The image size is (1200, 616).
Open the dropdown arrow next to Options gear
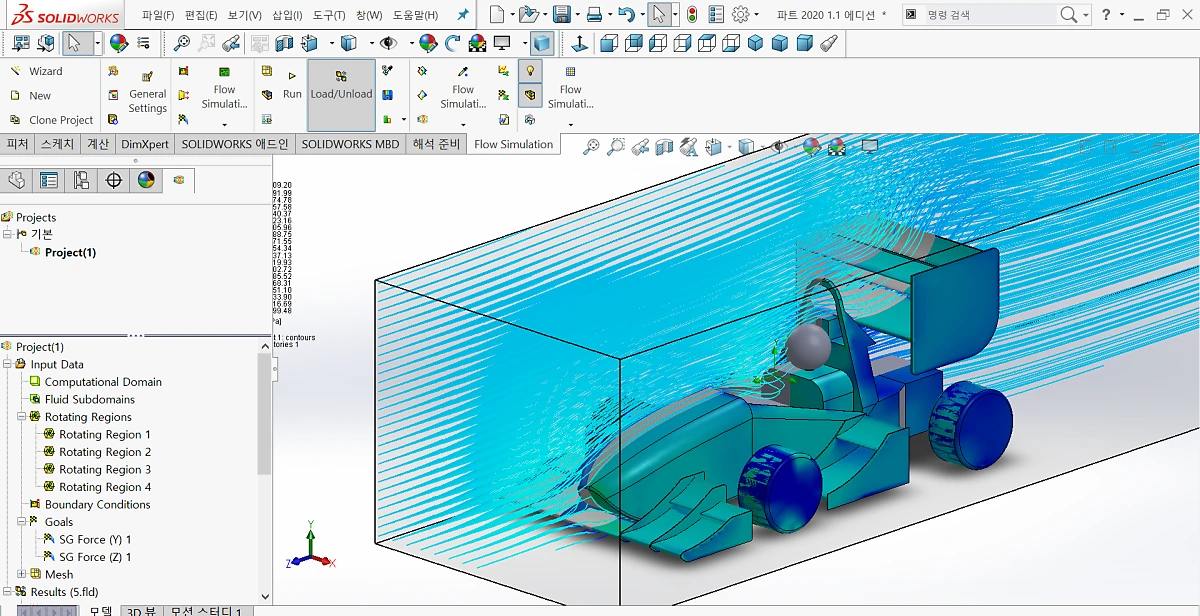[756, 15]
